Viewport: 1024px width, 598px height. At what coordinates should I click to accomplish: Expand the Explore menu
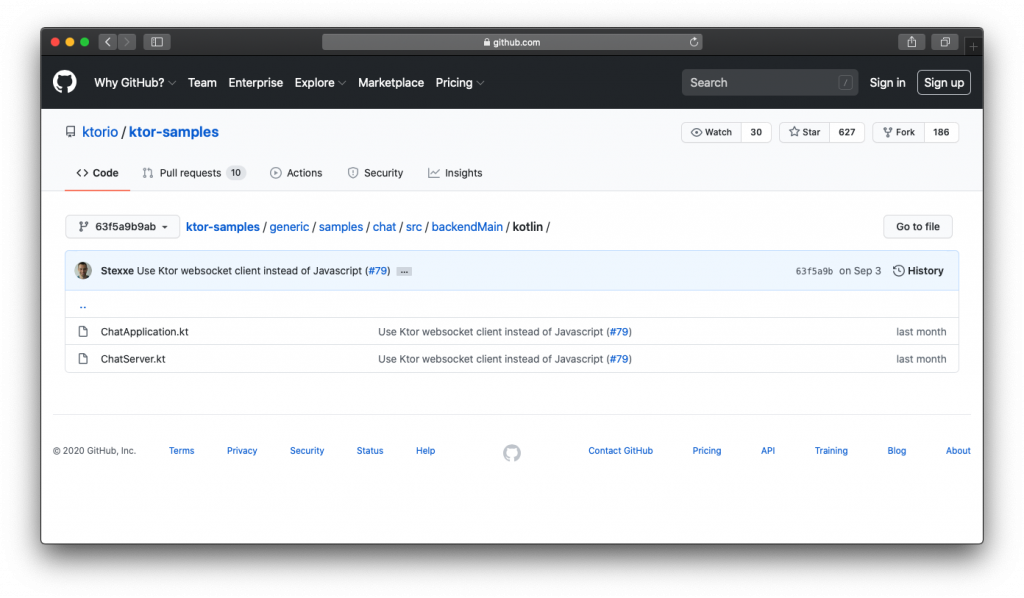pos(320,83)
